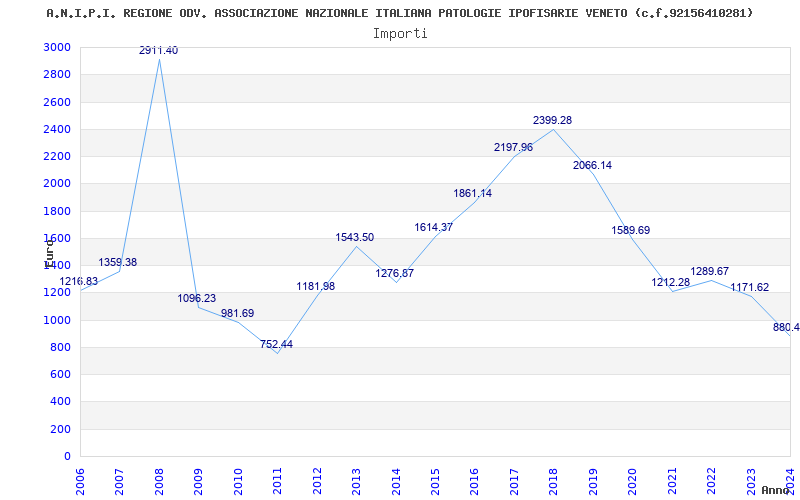Click the 981.69 data label
Image resolution: width=800 pixels, height=500 pixels.
coord(237,313)
